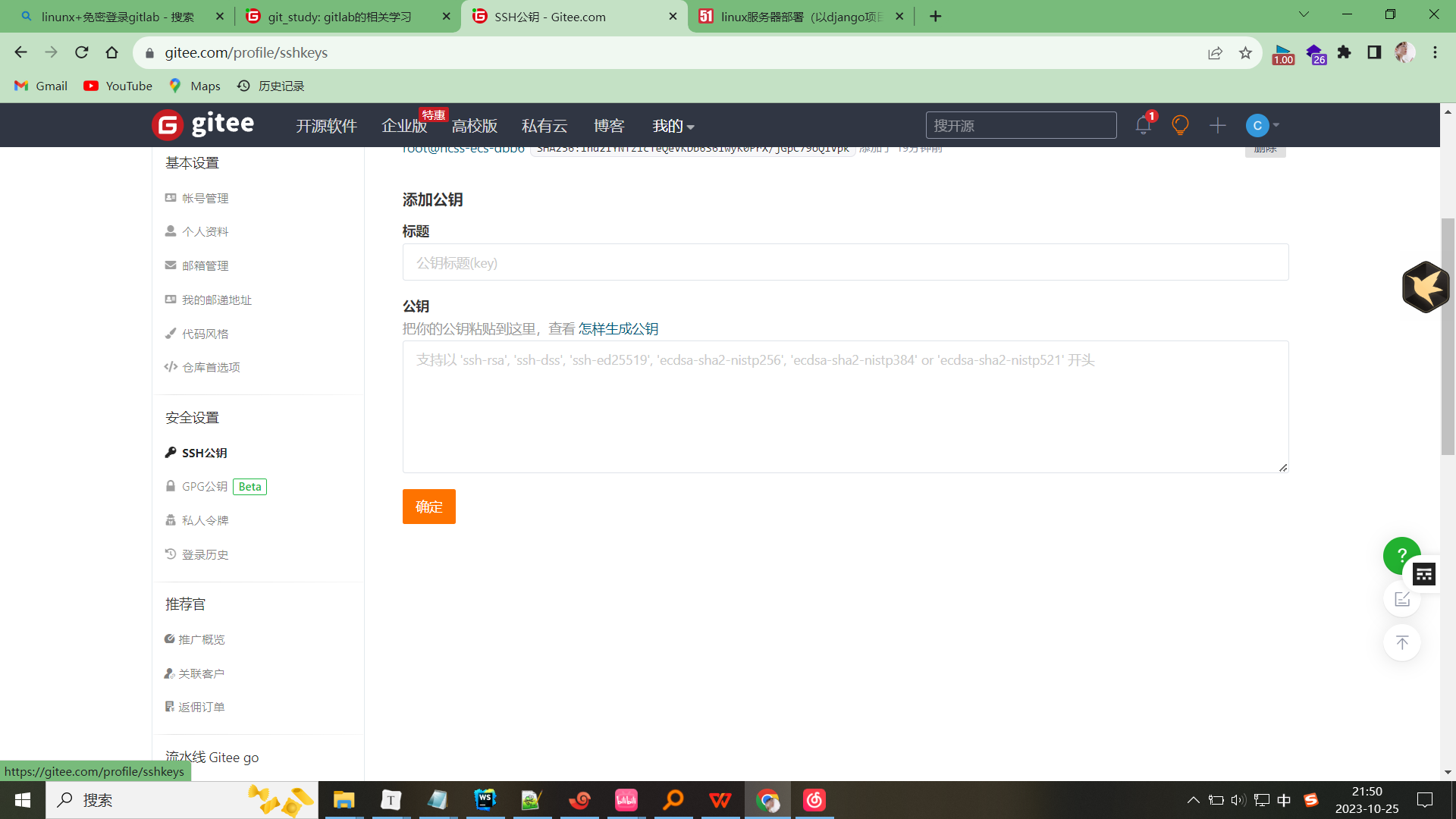Image resolution: width=1456 pixels, height=819 pixels.
Task: Click the notification bell icon
Action: point(1143,125)
